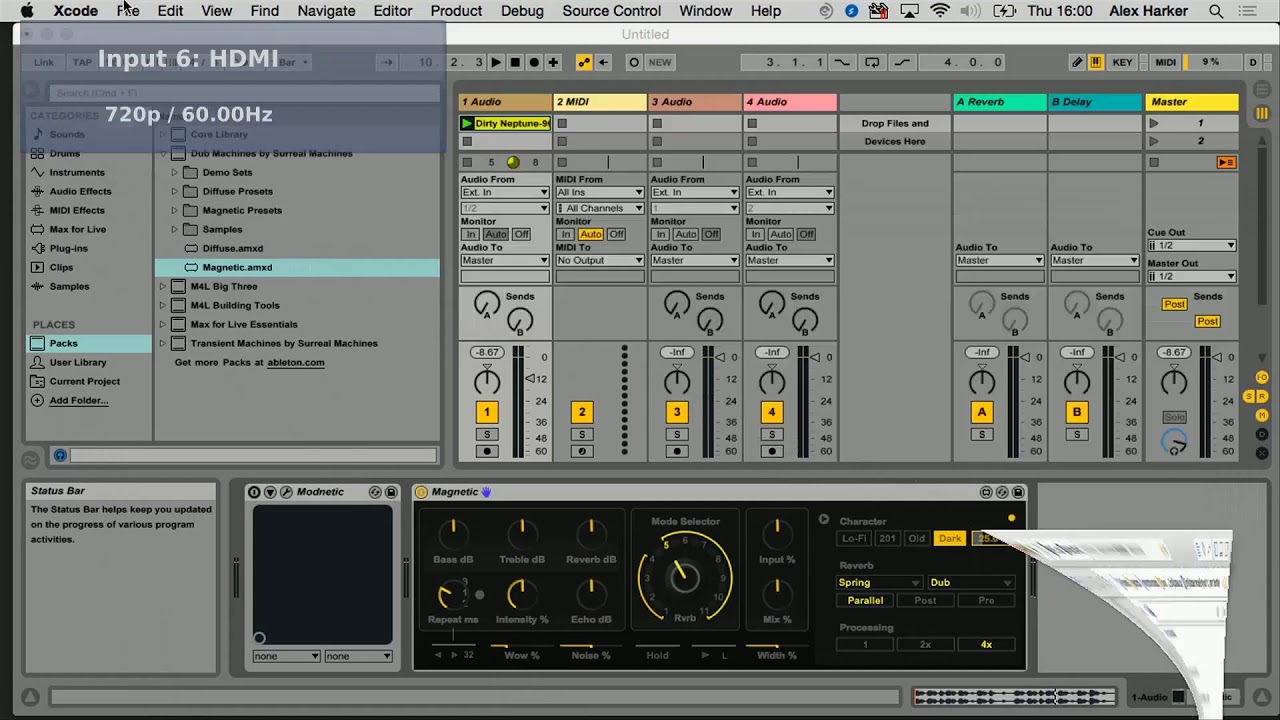Open the Product menu
1280x720 pixels.
coord(456,11)
